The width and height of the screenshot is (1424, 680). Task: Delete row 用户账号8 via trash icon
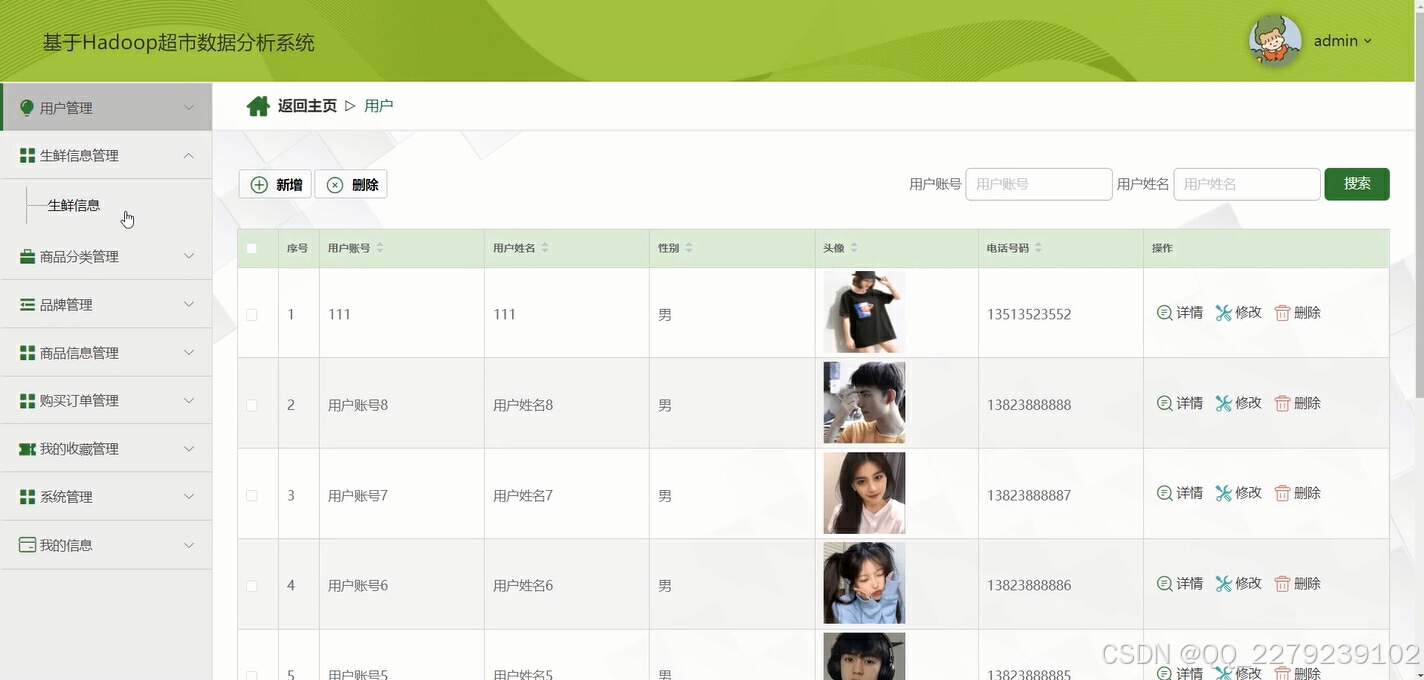(1282, 403)
